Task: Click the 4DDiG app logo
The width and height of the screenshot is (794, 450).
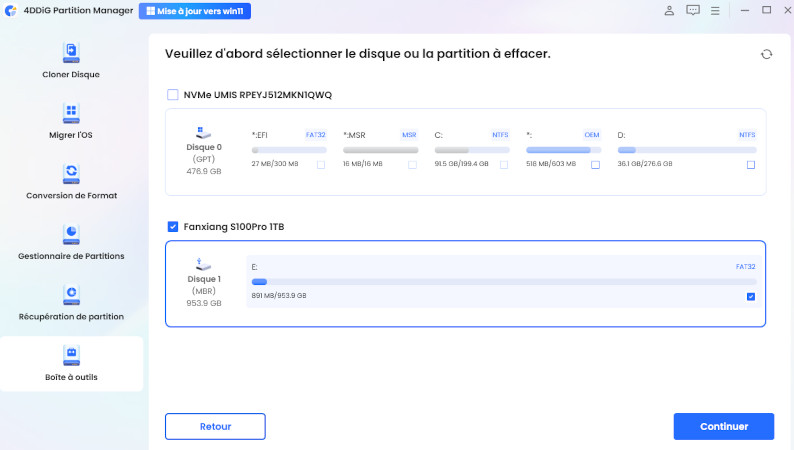Action: click(x=11, y=11)
